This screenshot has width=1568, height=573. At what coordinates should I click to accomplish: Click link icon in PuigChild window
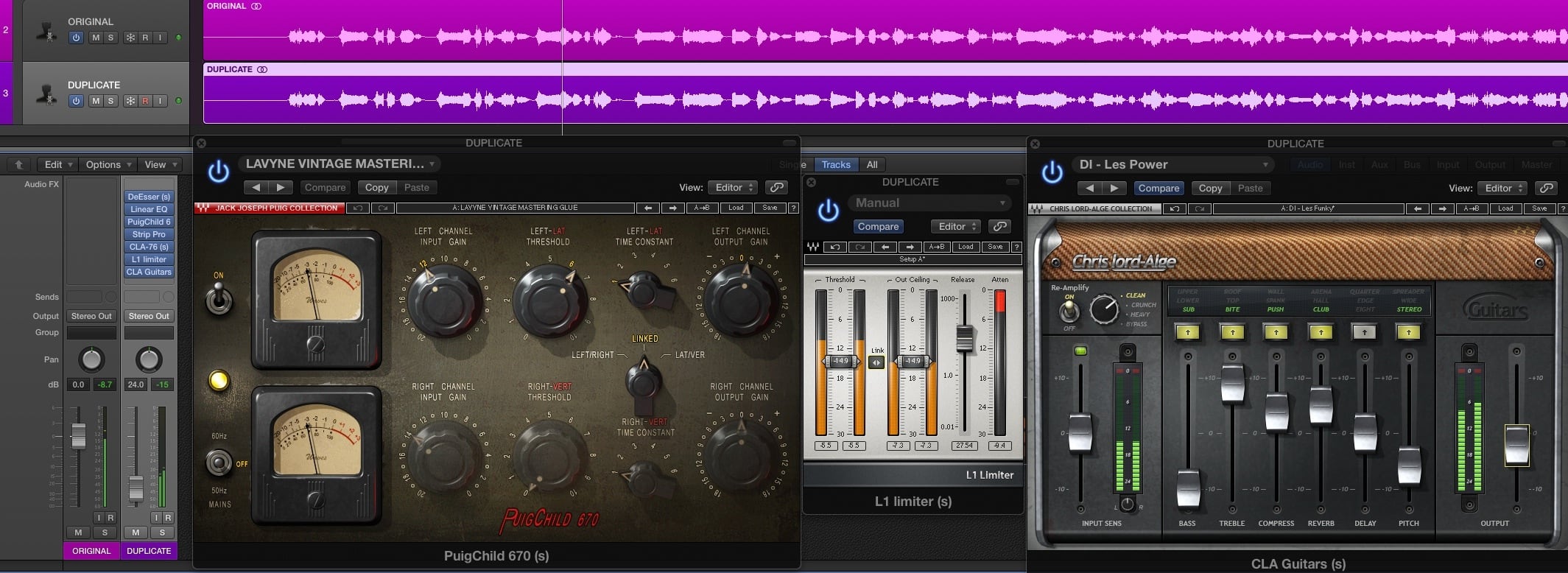tap(776, 187)
